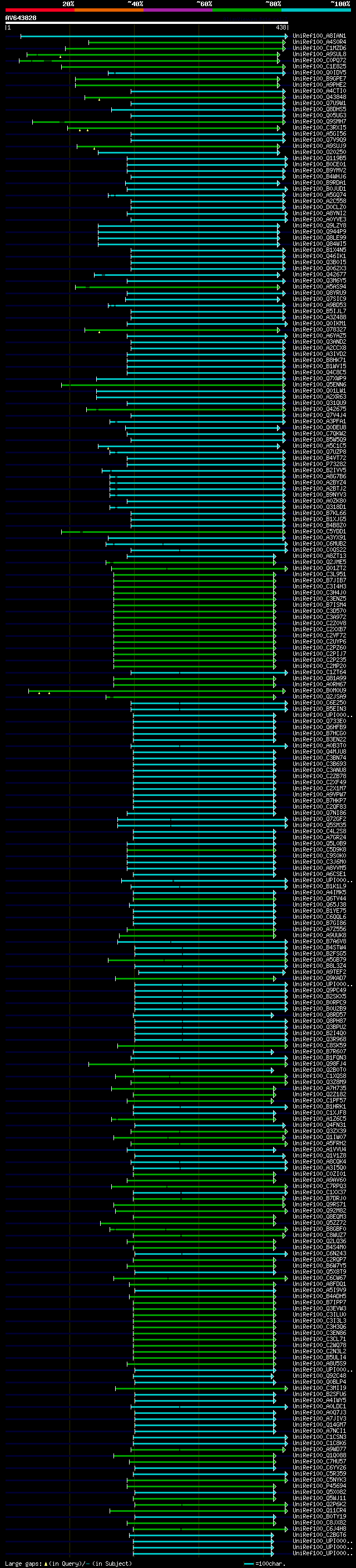356x1568 pixels.
Task: Open the UniRef100_A4CTI0 entry
Action: pyautogui.click(x=319, y=91)
